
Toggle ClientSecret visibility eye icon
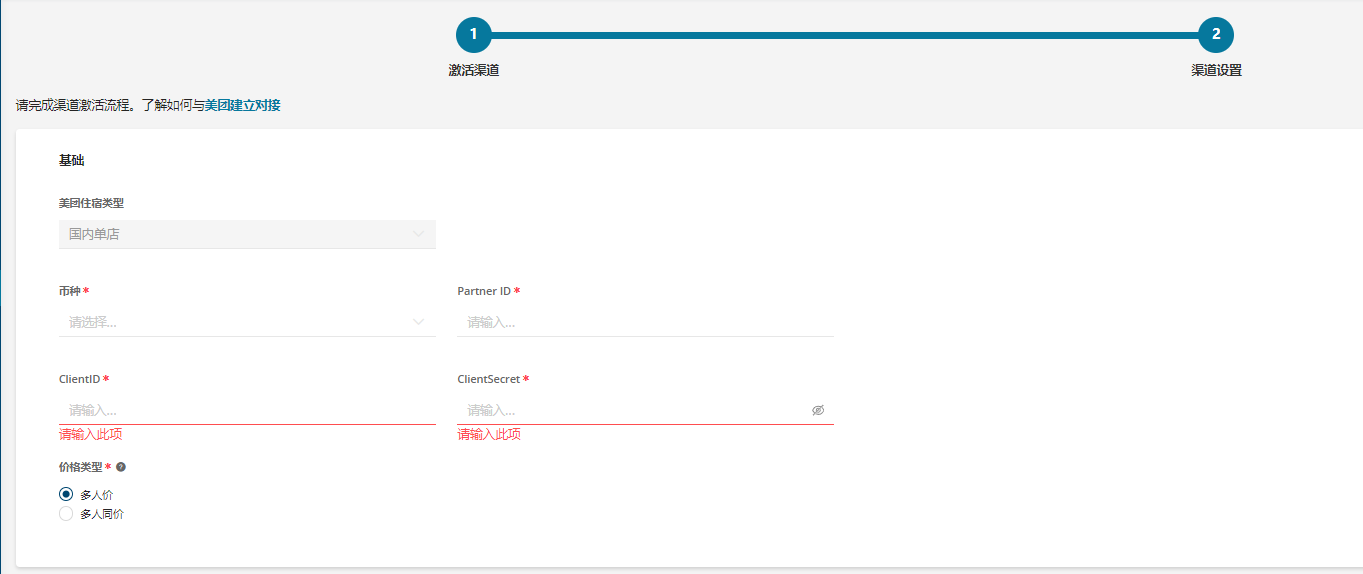pyautogui.click(x=818, y=410)
